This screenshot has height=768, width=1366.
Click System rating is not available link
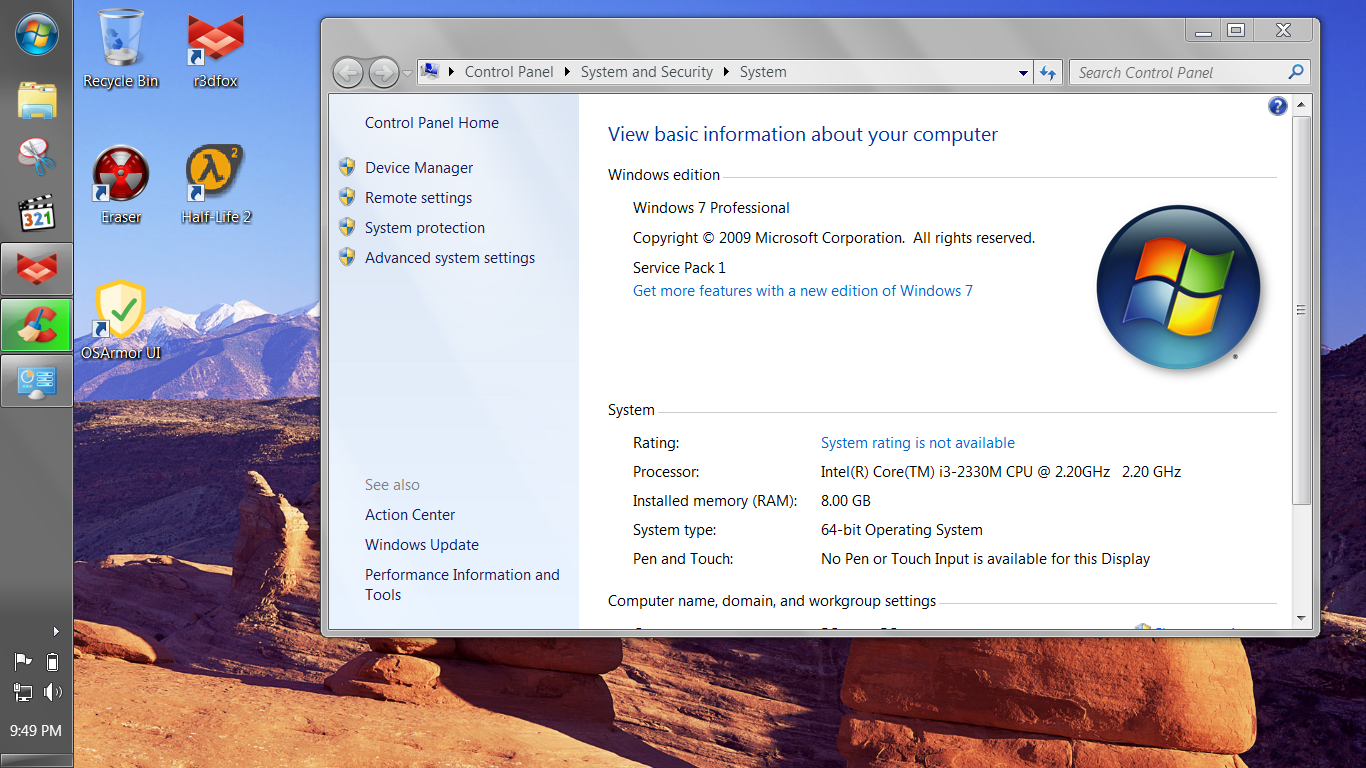coord(918,443)
